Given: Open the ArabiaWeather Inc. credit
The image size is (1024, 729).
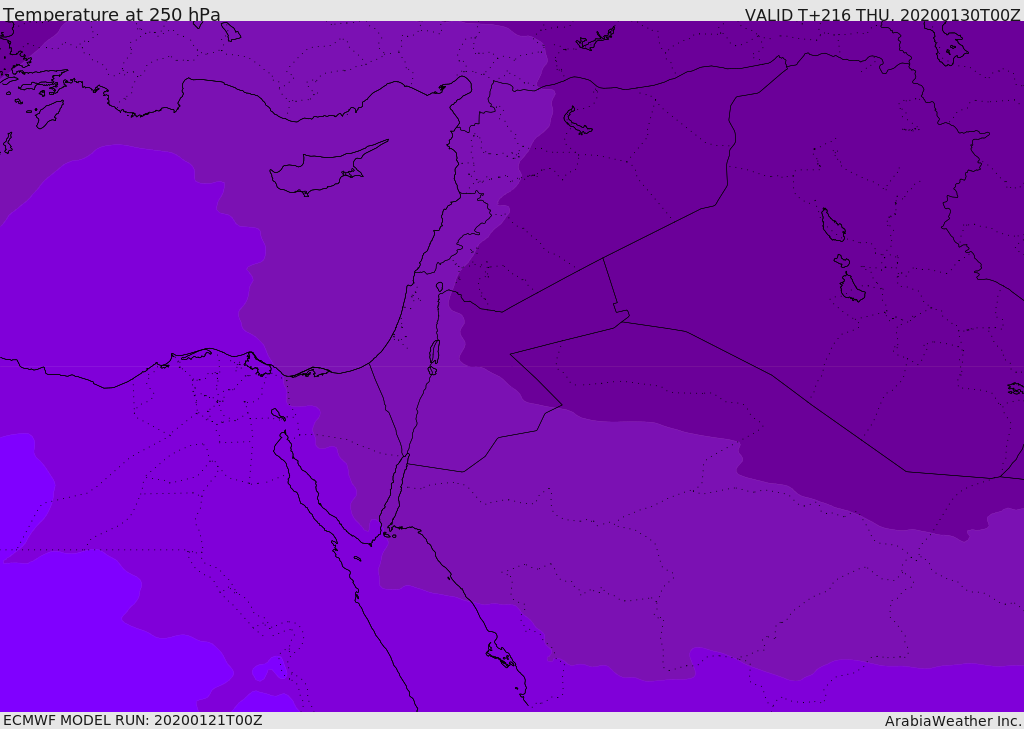Looking at the screenshot, I should click(953, 721).
